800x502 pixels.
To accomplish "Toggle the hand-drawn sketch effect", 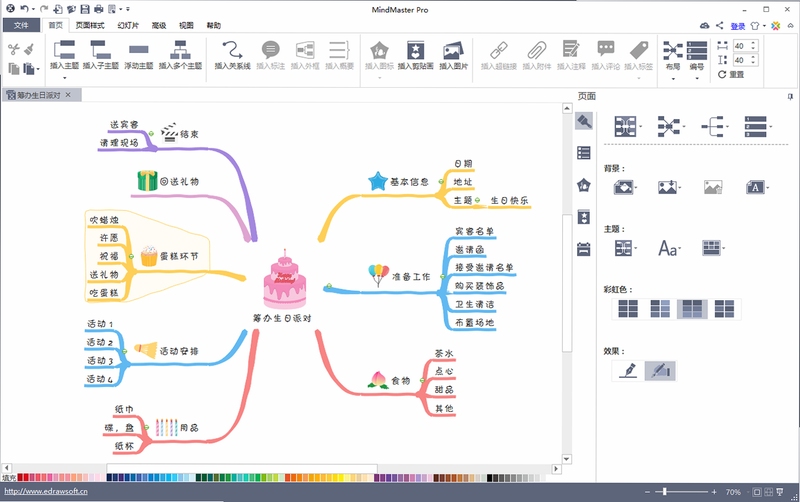I will click(660, 370).
